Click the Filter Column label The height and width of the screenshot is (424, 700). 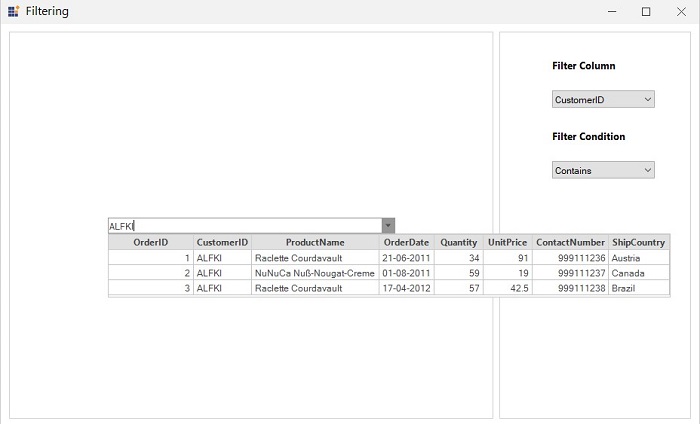[x=583, y=66]
